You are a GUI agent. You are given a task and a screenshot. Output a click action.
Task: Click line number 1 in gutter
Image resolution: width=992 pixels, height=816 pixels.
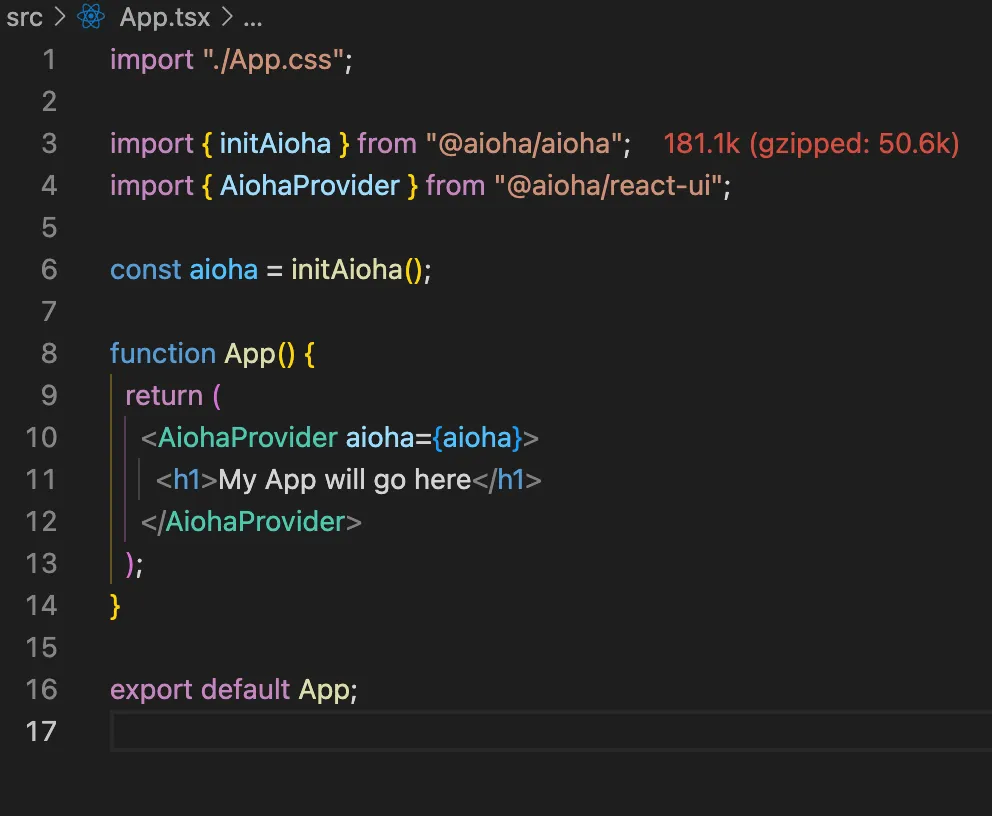click(x=49, y=60)
